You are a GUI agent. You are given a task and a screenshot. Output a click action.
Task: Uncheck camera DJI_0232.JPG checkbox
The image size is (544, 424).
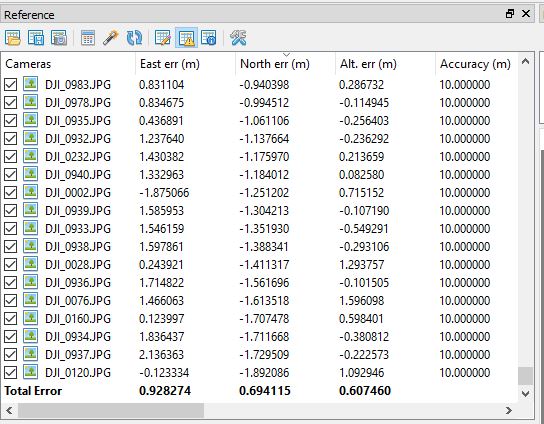pyautogui.click(x=11, y=156)
